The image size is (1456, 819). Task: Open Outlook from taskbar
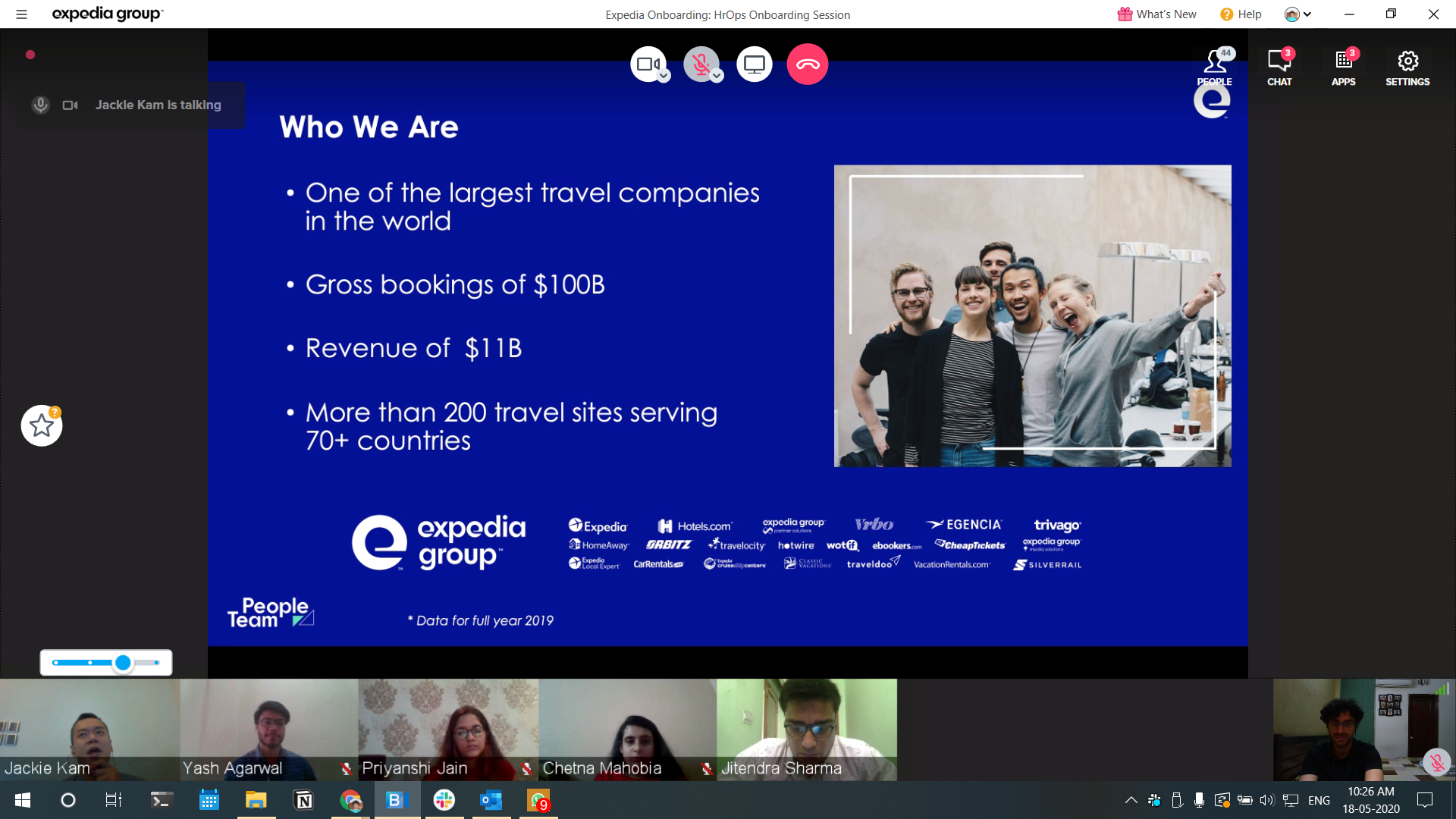(491, 800)
